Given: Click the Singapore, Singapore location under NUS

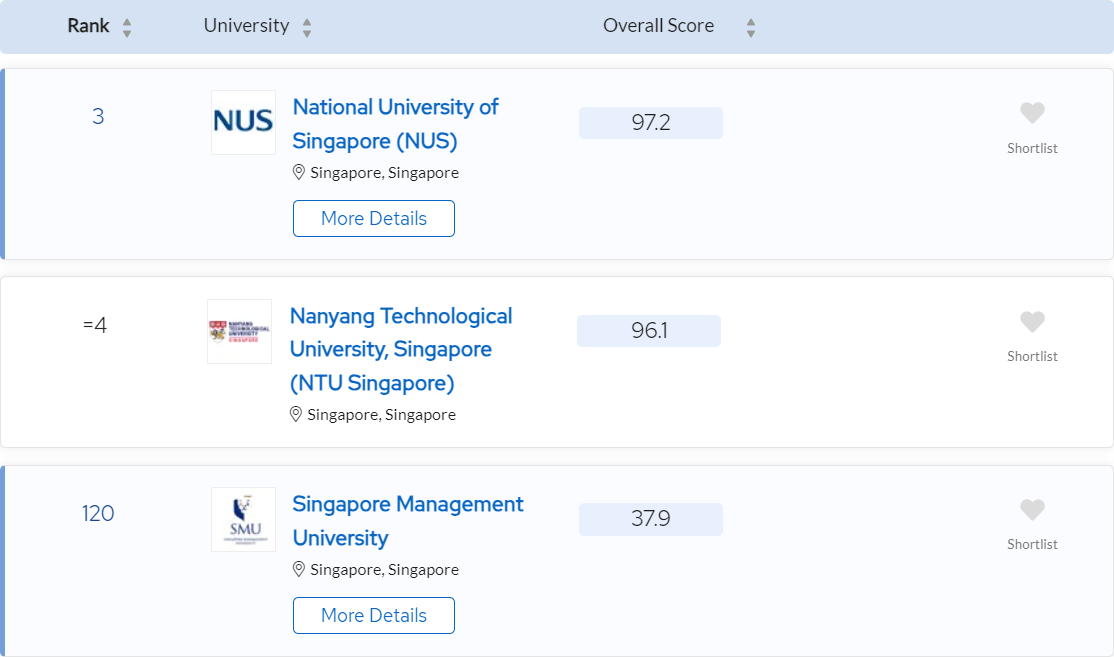Looking at the screenshot, I should coord(384,173).
